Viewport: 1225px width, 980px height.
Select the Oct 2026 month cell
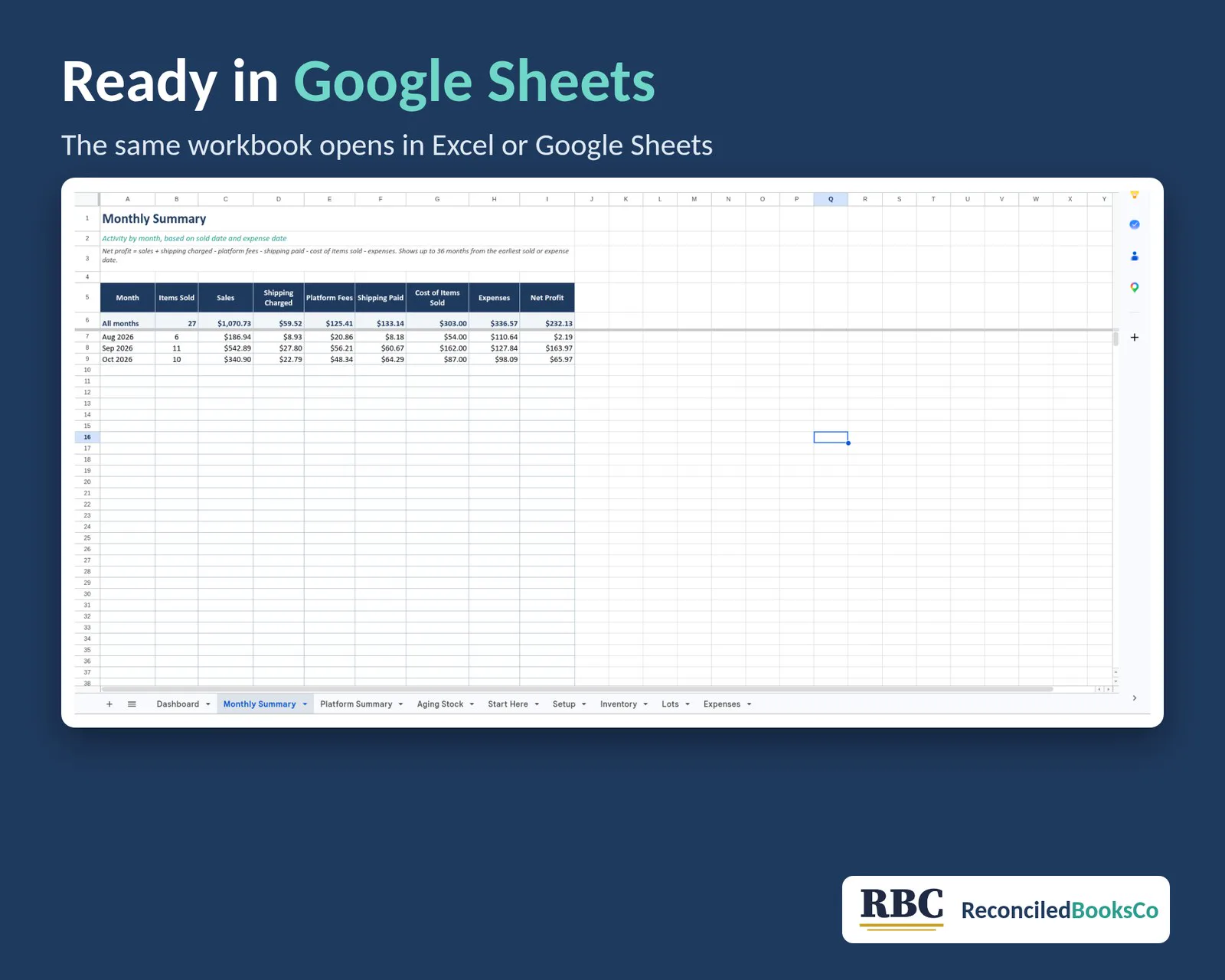(x=127, y=360)
